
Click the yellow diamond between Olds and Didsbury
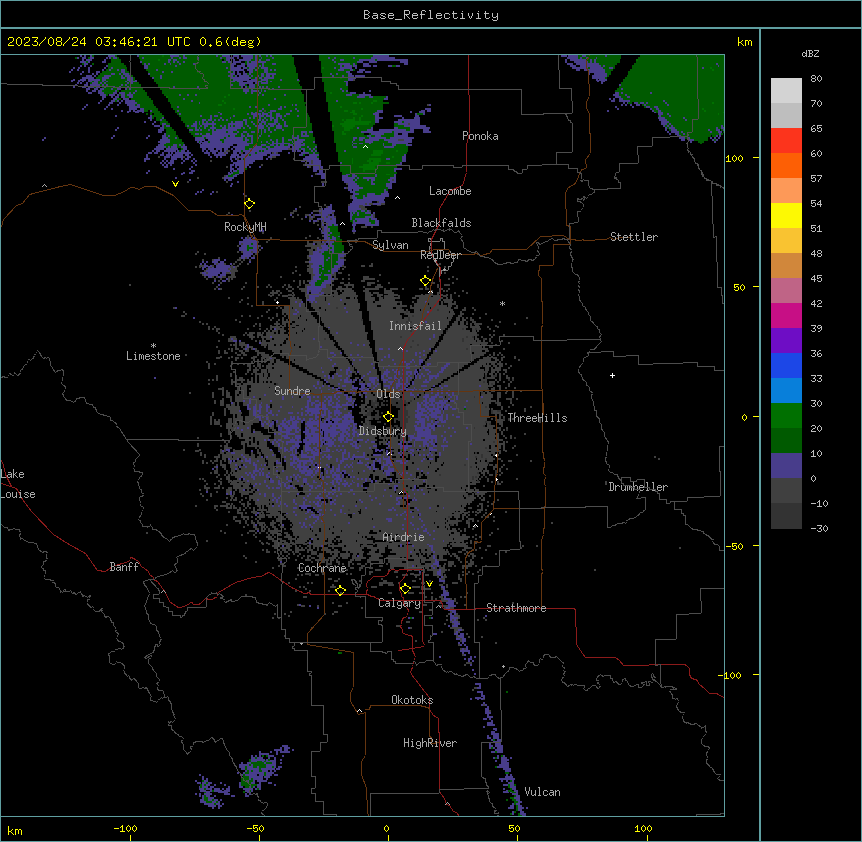coord(388,417)
